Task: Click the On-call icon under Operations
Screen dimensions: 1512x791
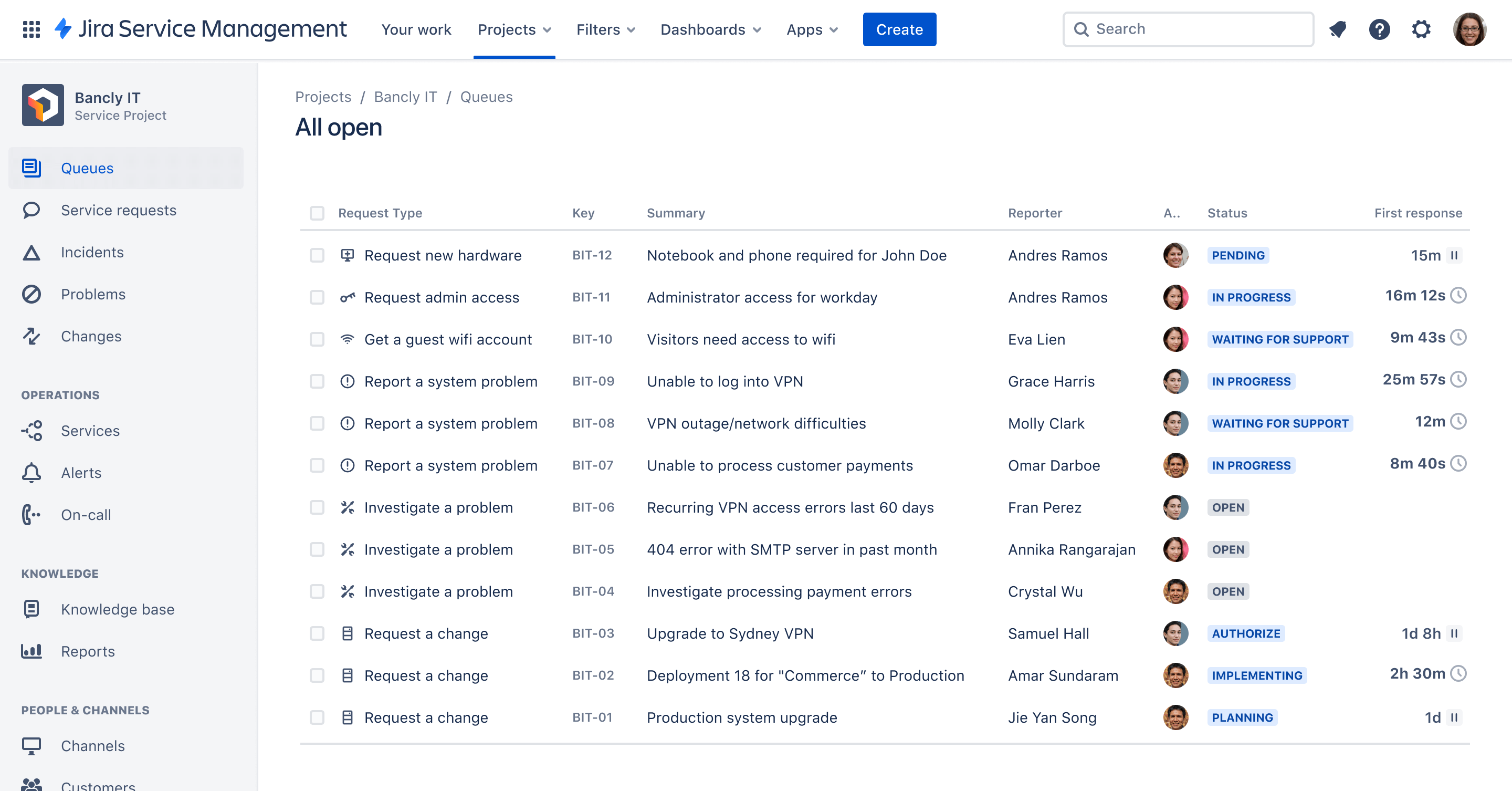Action: pyautogui.click(x=32, y=514)
